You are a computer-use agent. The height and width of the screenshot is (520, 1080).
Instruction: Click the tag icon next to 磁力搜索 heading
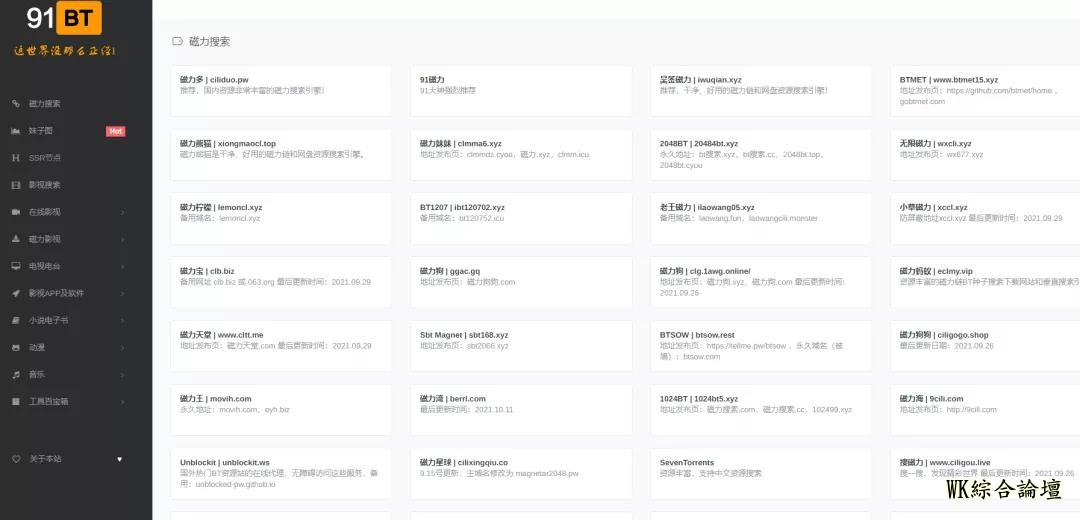(177, 41)
